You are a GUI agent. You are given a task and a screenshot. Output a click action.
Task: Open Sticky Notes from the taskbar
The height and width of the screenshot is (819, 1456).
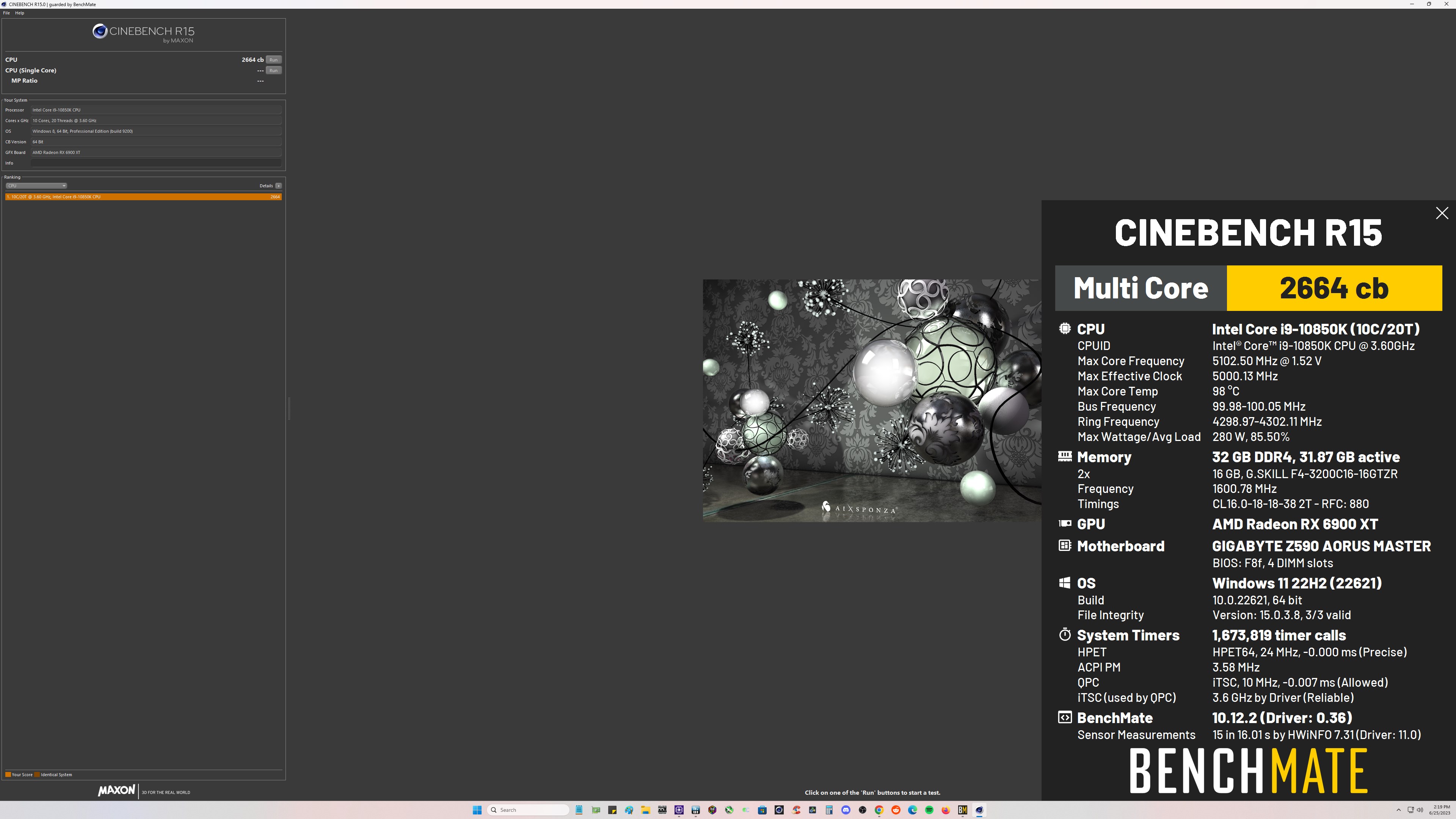612,810
